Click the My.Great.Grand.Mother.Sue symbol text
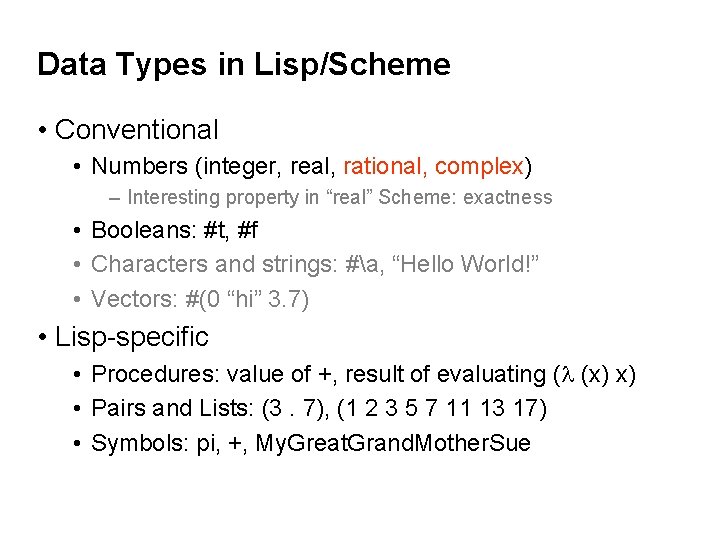This screenshot has width=720, height=540. coord(393,443)
